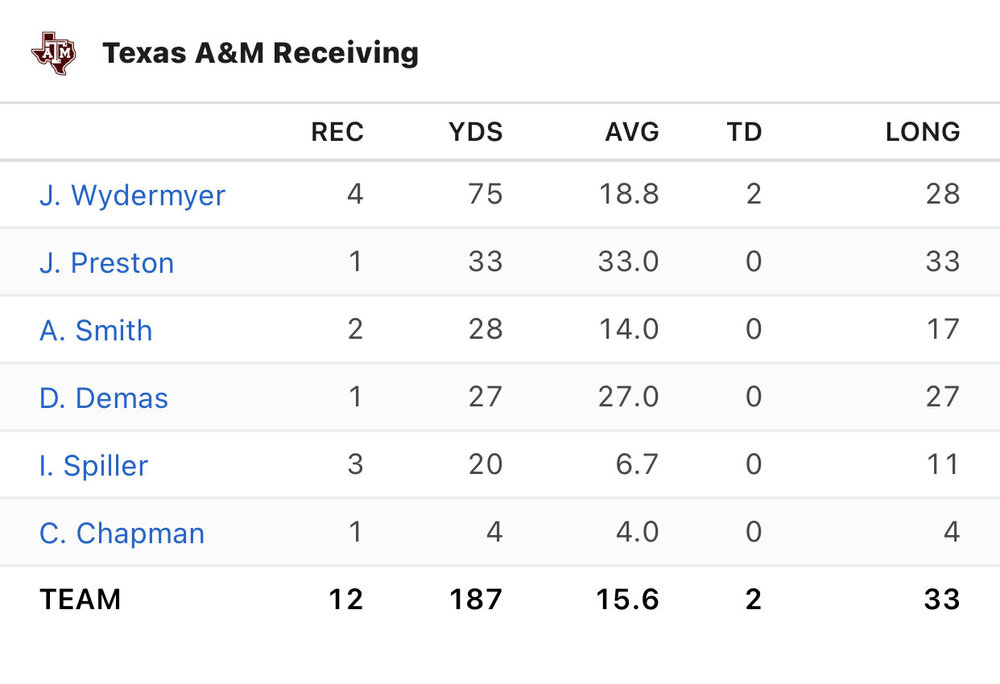The width and height of the screenshot is (1000, 684).
Task: Click Wydermyer's 2 touchdowns cell
Action: [753, 193]
